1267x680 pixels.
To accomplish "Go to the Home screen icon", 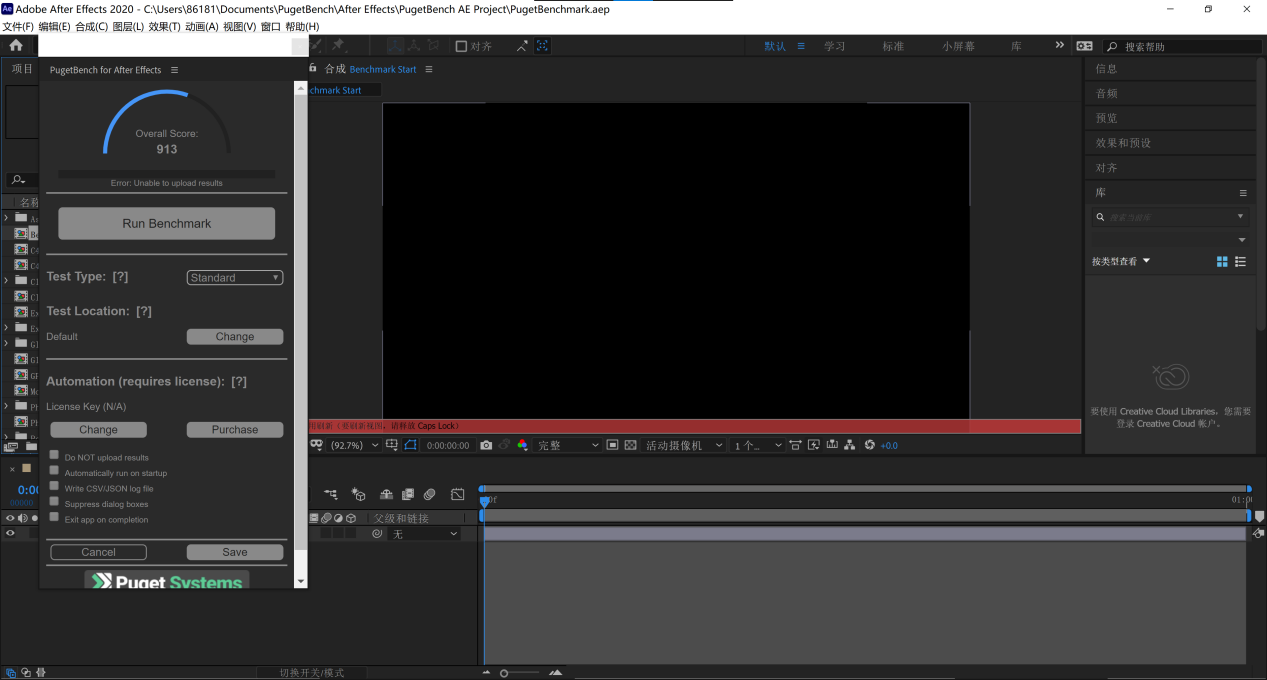I will 16,45.
